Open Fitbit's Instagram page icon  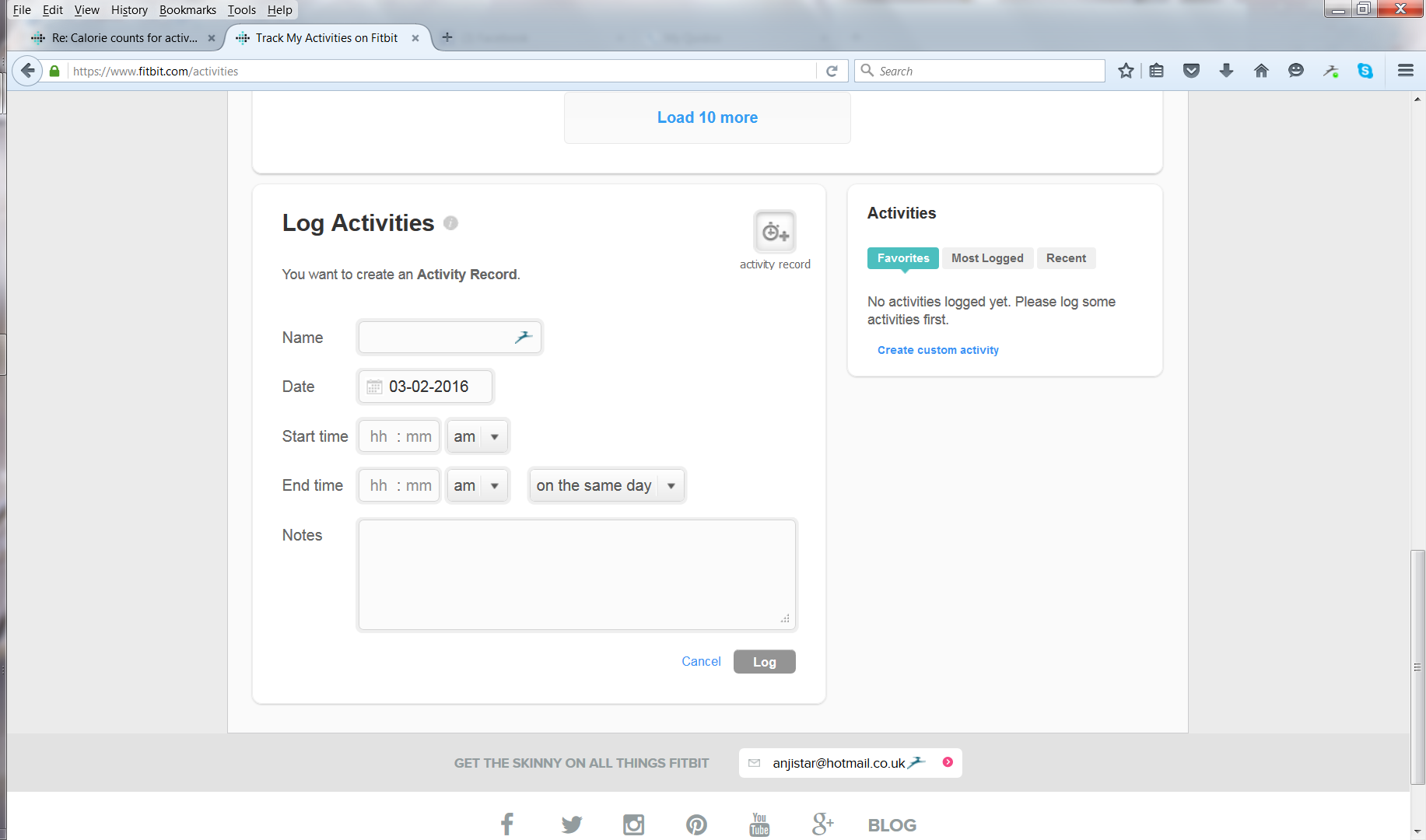(x=634, y=824)
